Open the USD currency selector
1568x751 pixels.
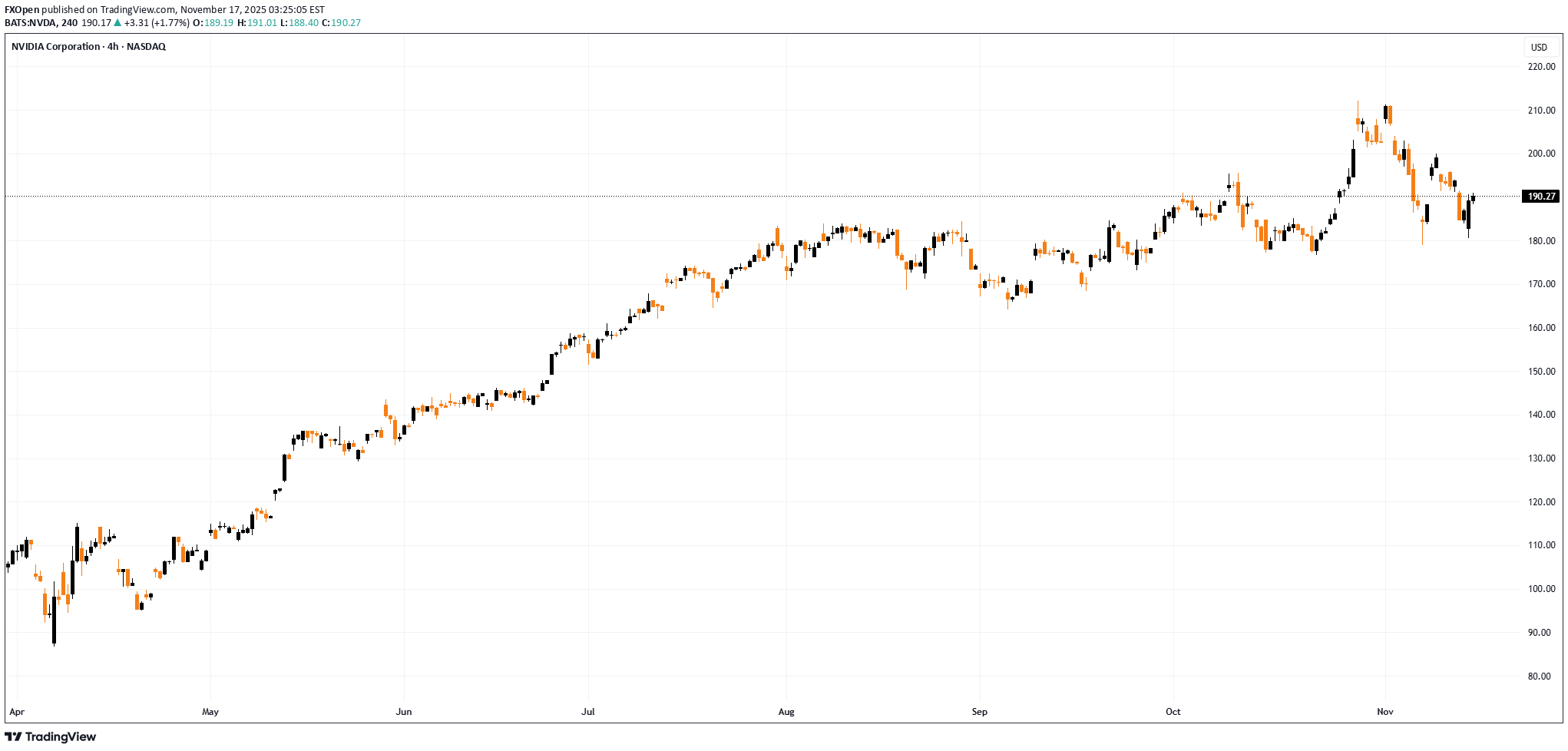tap(1539, 48)
